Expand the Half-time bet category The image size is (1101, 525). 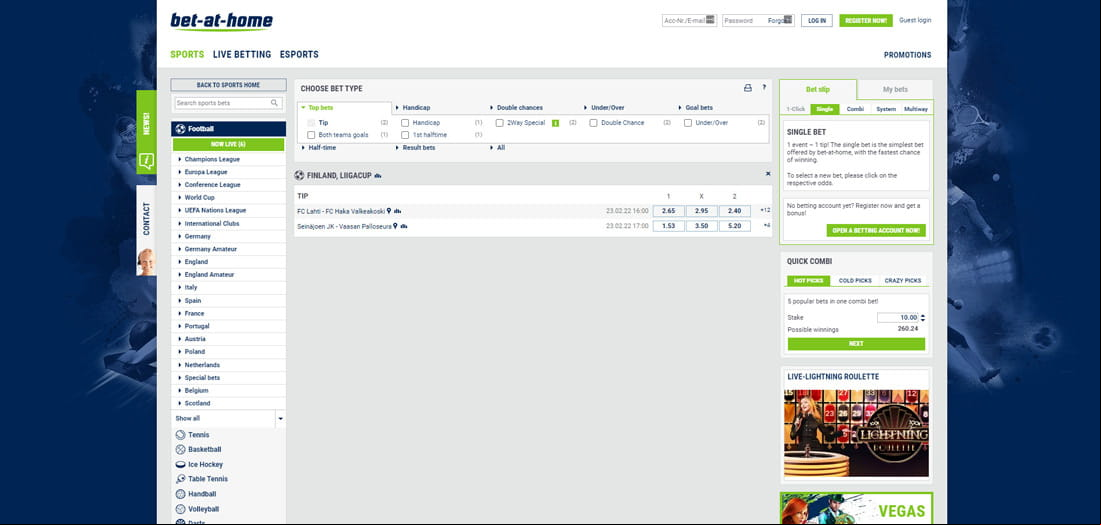point(324,148)
